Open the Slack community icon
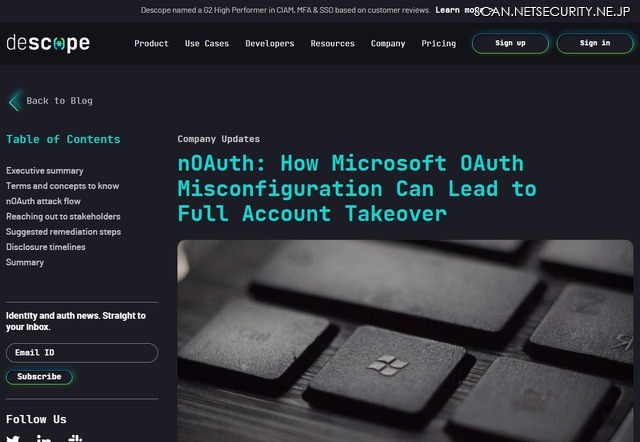Image resolution: width=640 pixels, height=442 pixels. point(75,439)
